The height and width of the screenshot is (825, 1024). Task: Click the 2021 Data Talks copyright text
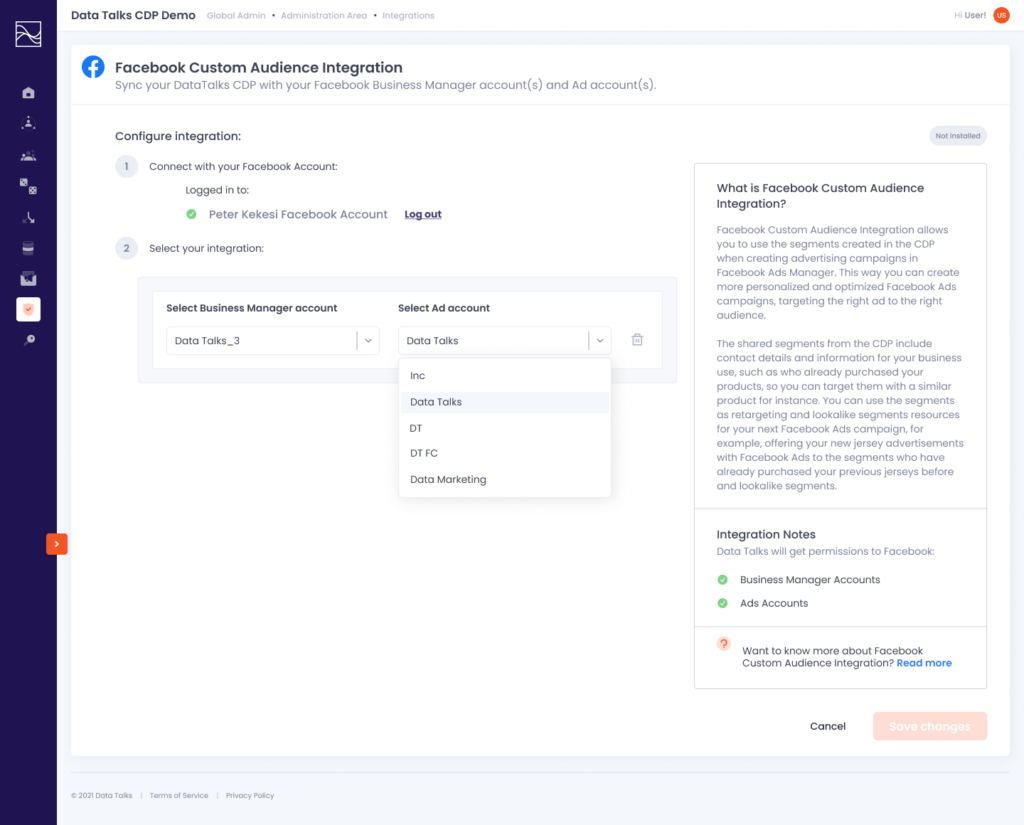102,796
